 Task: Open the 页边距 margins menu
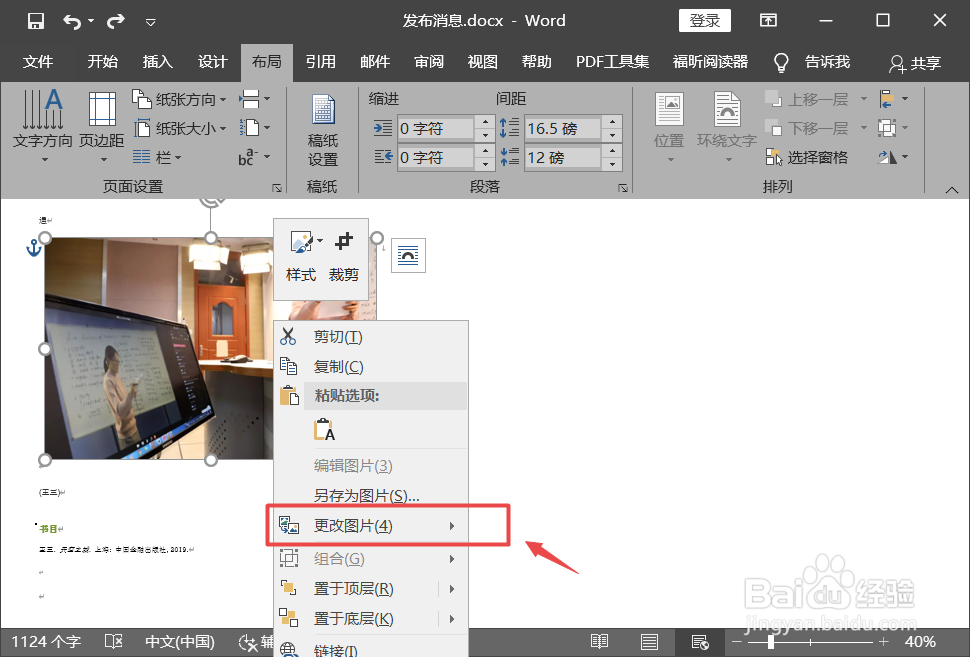coord(102,126)
